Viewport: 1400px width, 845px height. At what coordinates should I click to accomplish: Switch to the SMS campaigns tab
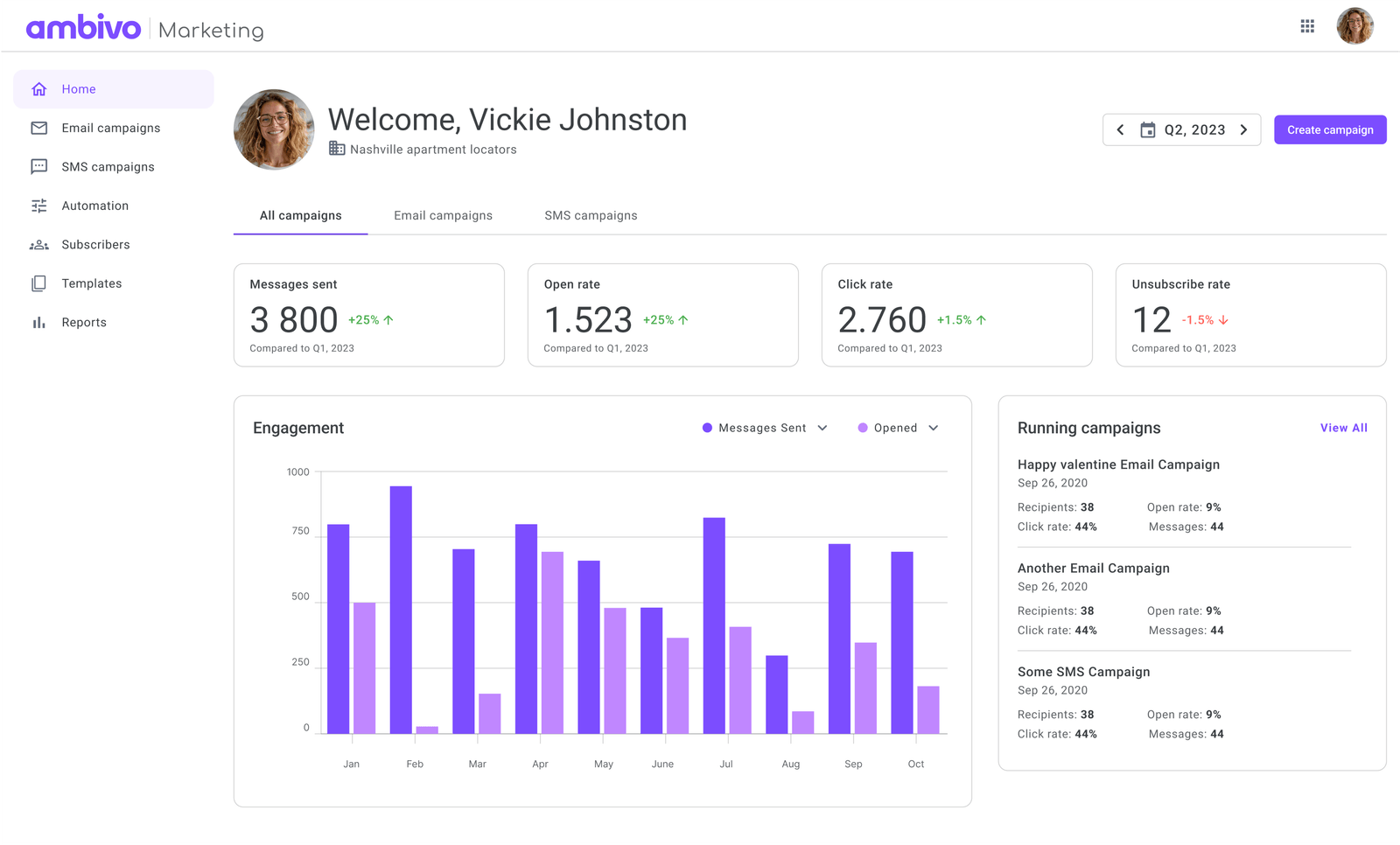(591, 215)
